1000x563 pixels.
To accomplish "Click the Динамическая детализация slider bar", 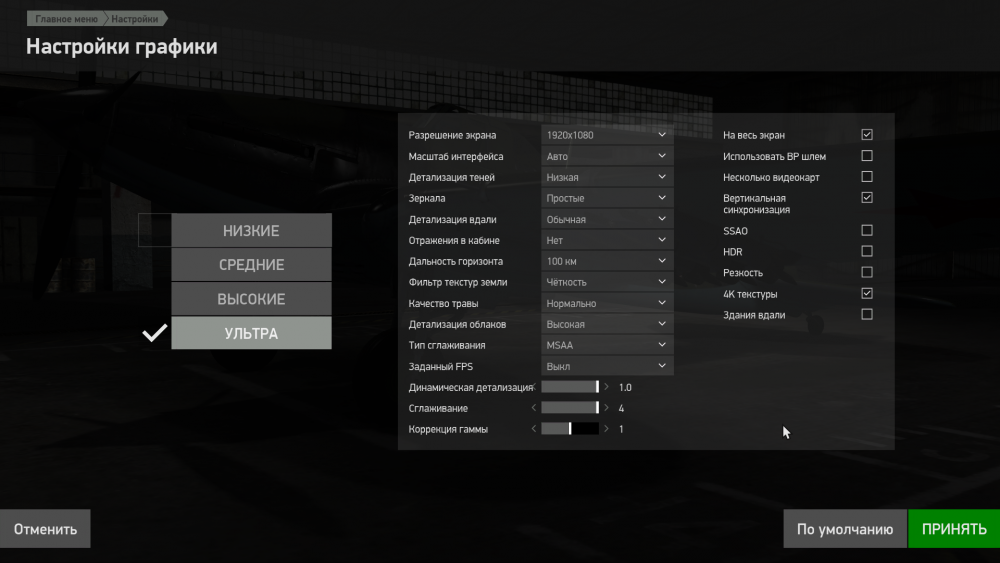I will [x=570, y=387].
